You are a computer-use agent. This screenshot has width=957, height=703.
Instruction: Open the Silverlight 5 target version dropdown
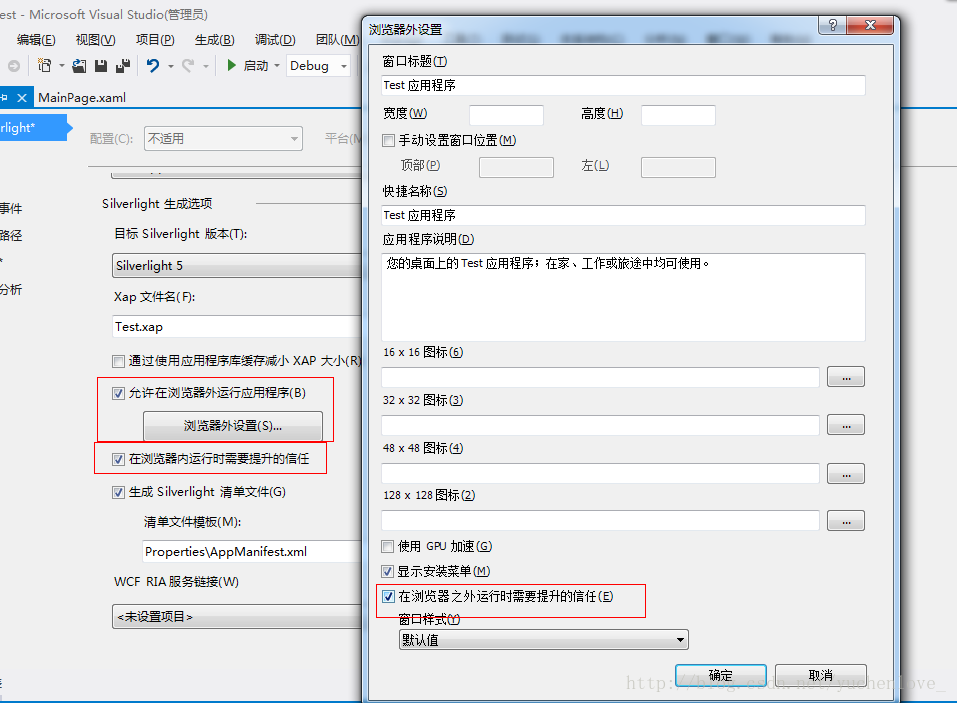tap(237, 265)
